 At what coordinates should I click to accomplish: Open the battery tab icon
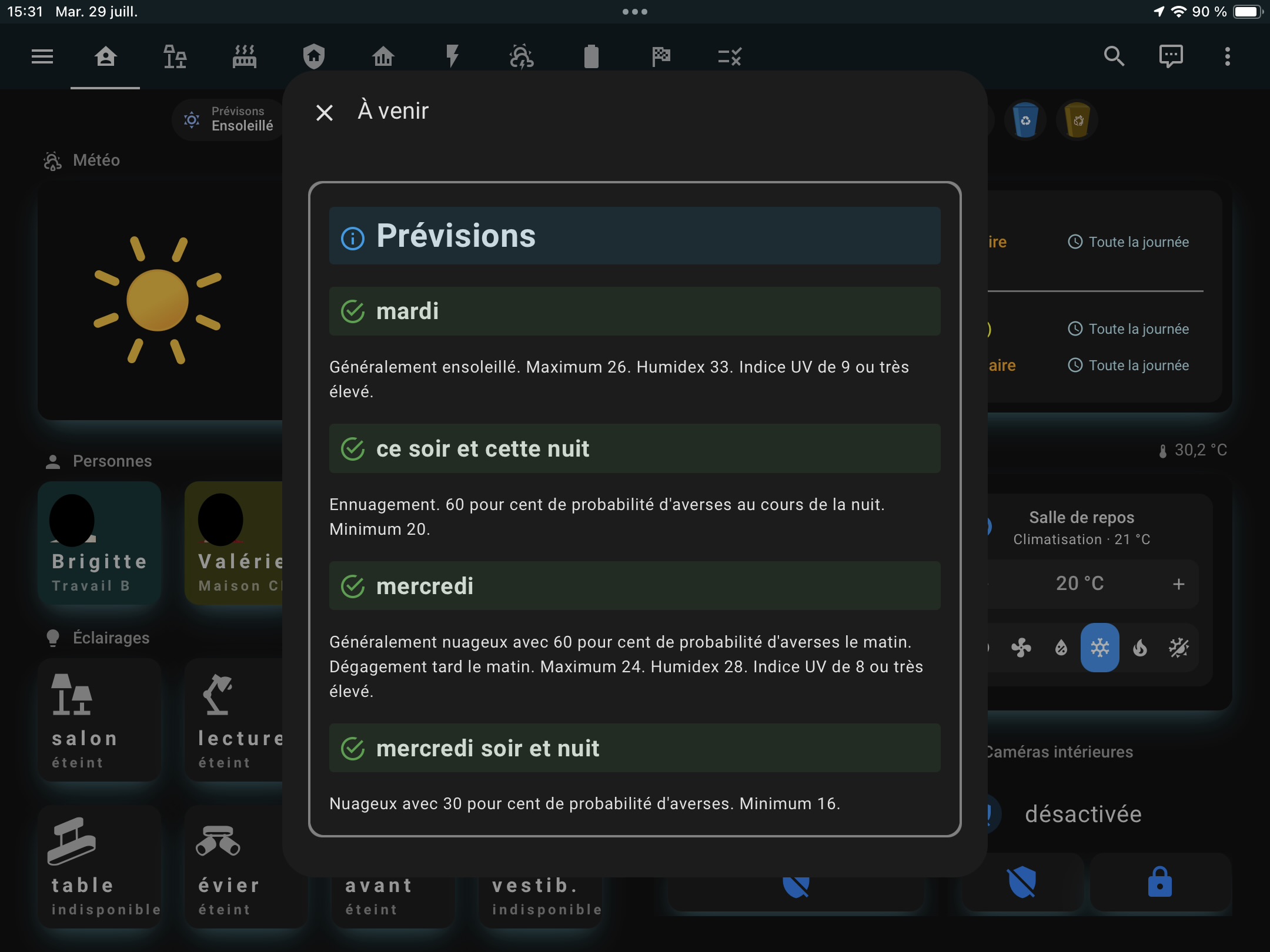(591, 56)
